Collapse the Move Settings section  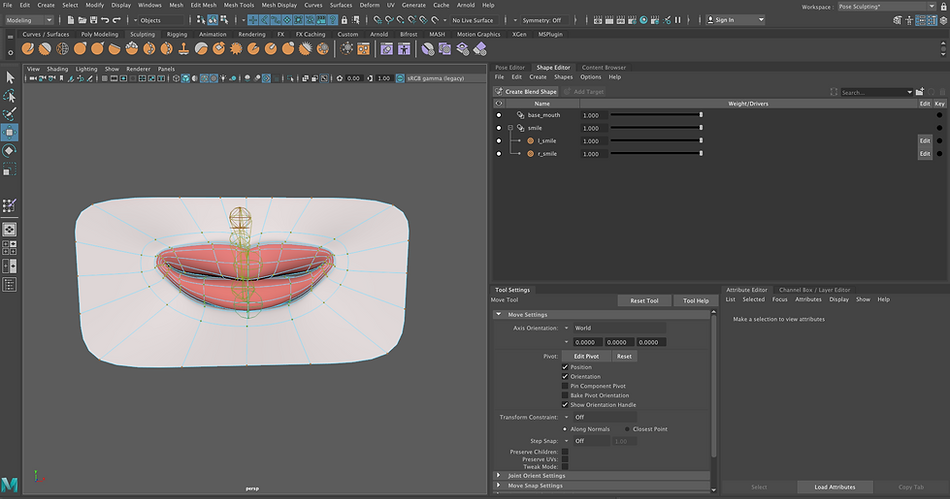(x=499, y=315)
